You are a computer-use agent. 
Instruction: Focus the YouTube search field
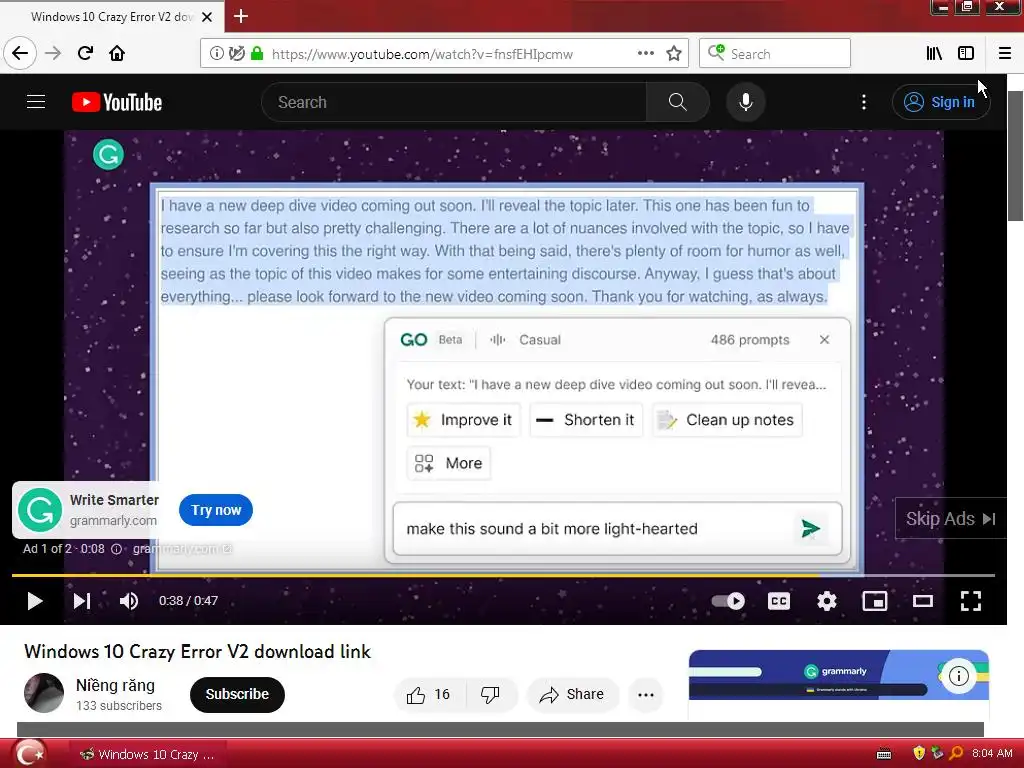[454, 102]
